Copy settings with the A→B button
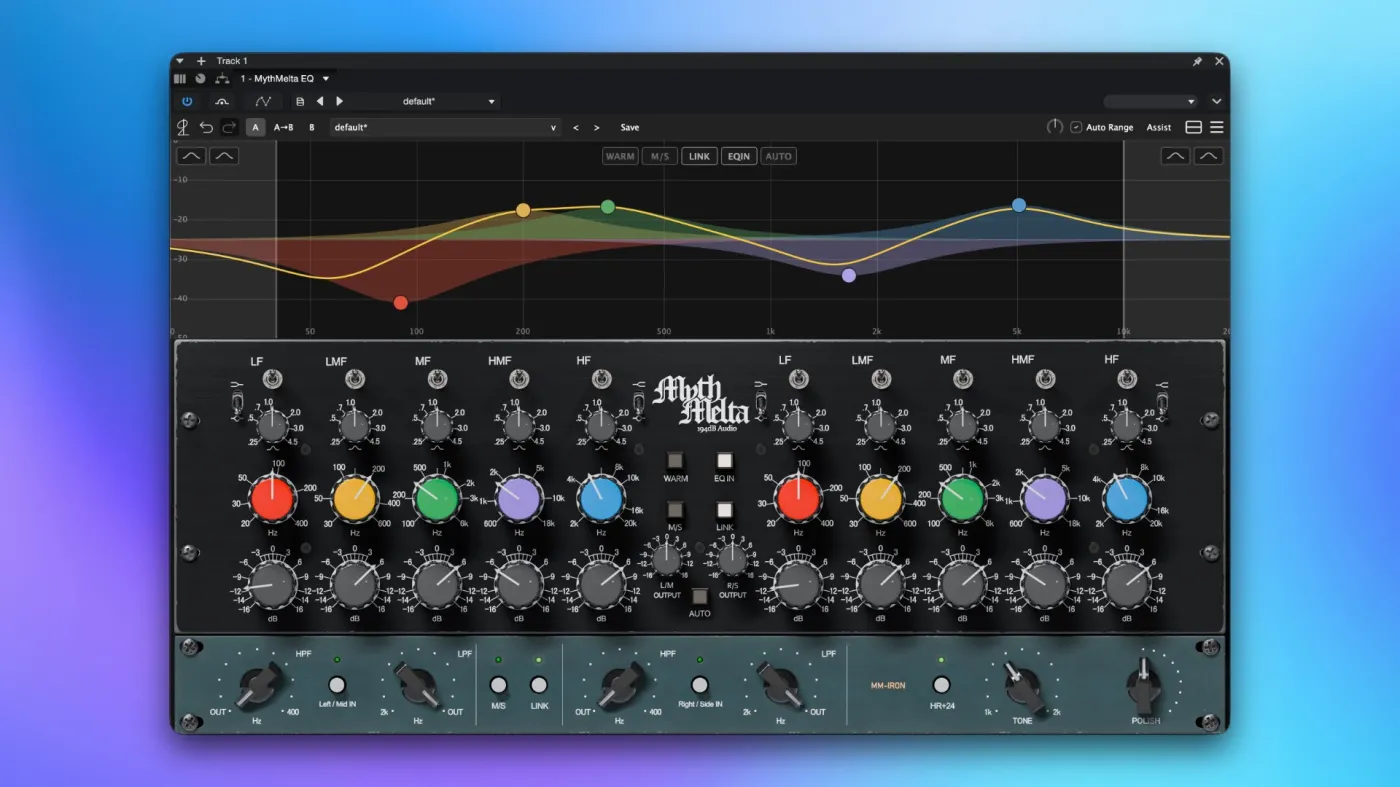Image resolution: width=1400 pixels, height=787 pixels. pyautogui.click(x=284, y=127)
